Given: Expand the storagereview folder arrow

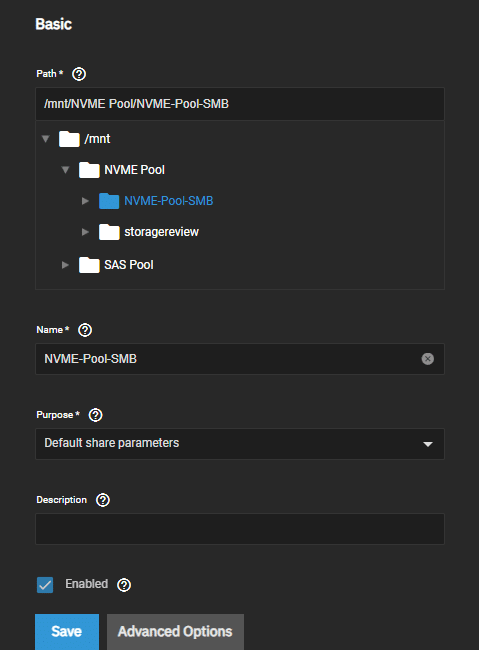Looking at the screenshot, I should (x=85, y=232).
